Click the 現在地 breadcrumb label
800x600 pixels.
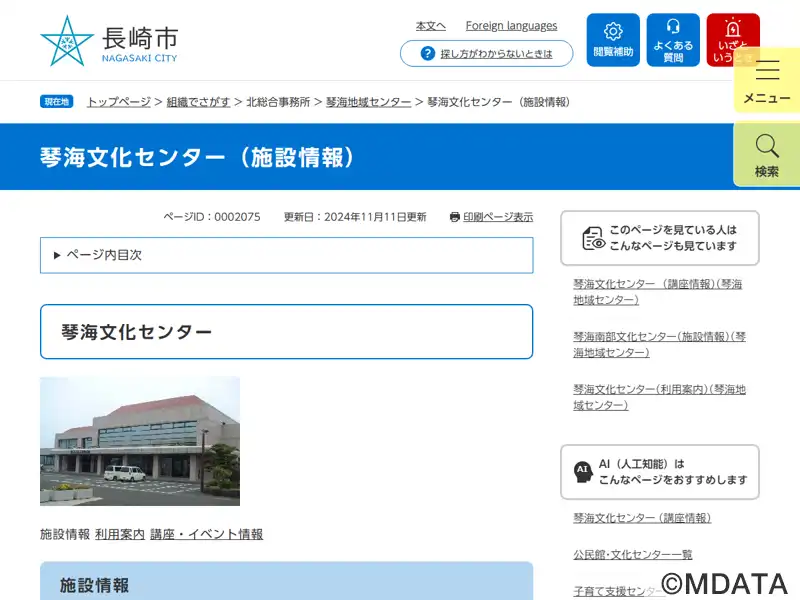tap(57, 102)
